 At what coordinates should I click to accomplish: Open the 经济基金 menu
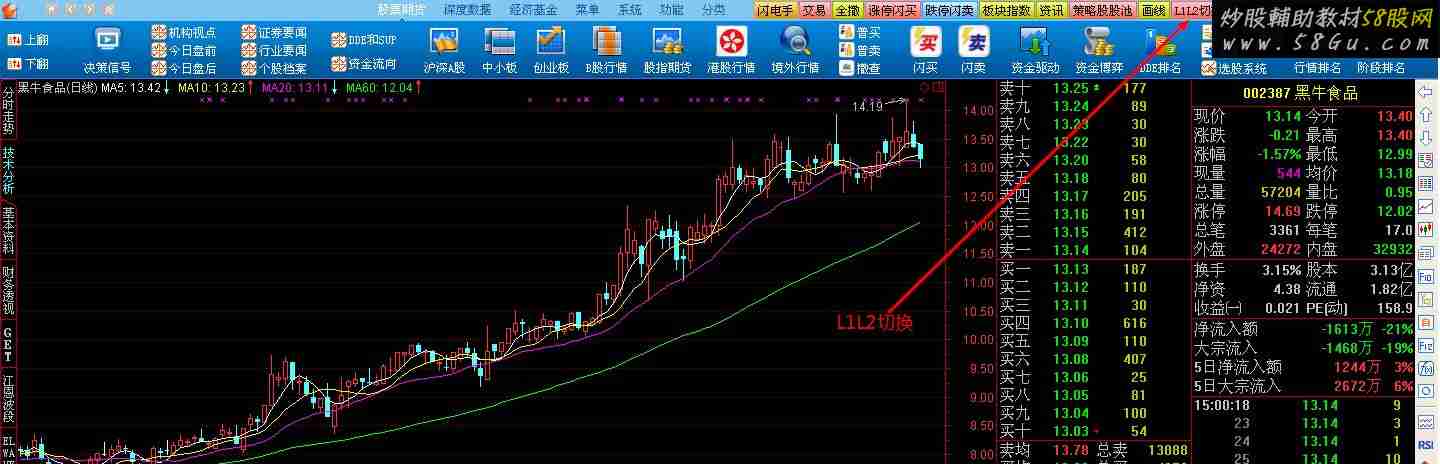click(x=533, y=9)
